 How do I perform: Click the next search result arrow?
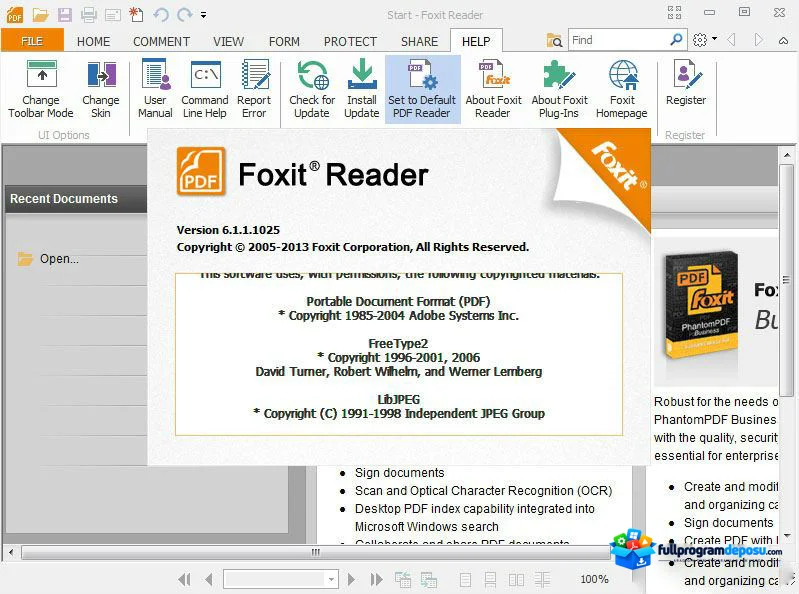758,40
